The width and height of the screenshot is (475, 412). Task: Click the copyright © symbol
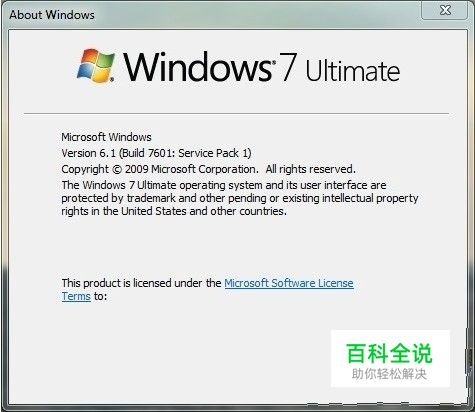pos(117,169)
